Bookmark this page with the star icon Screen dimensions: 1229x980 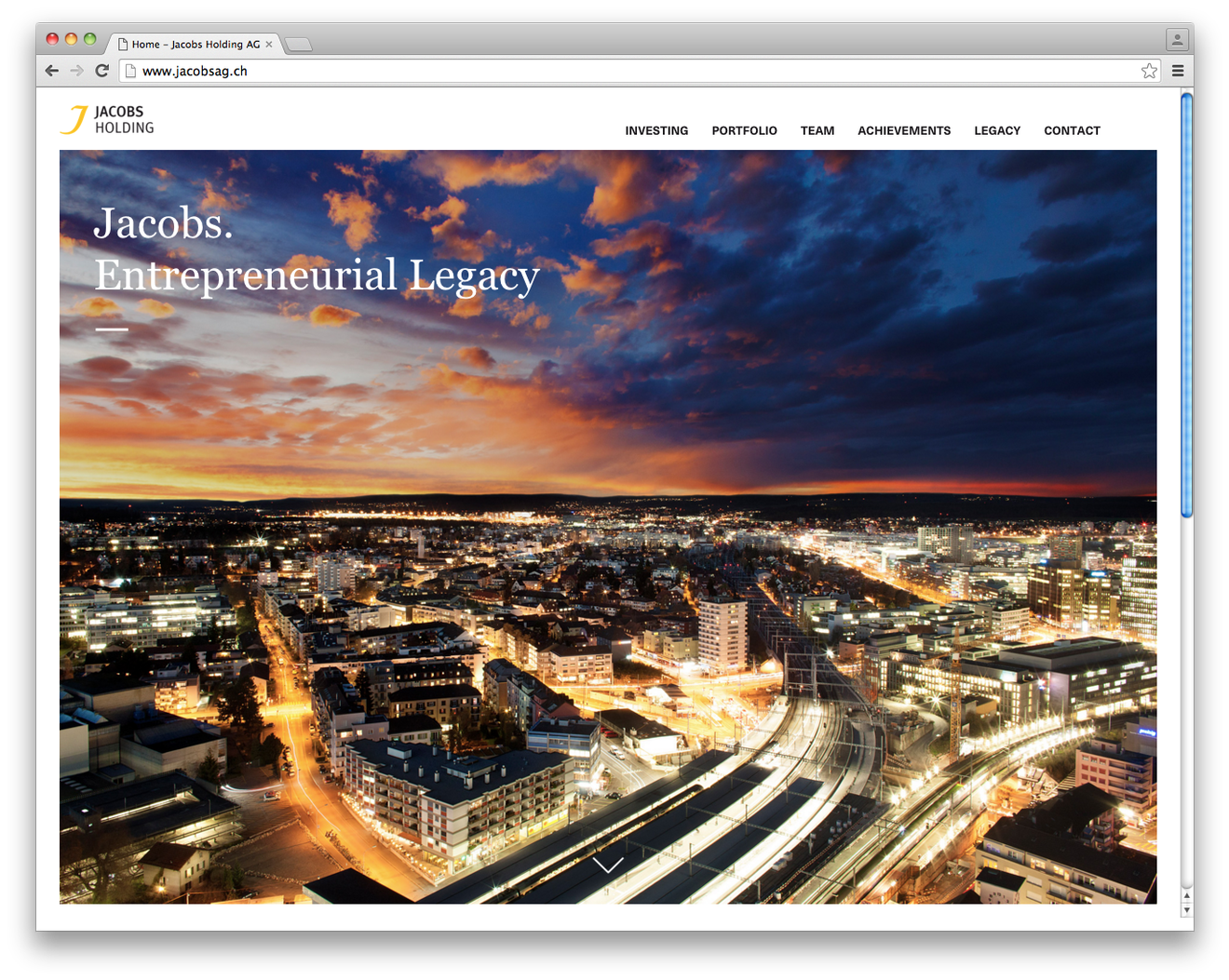(x=1149, y=71)
